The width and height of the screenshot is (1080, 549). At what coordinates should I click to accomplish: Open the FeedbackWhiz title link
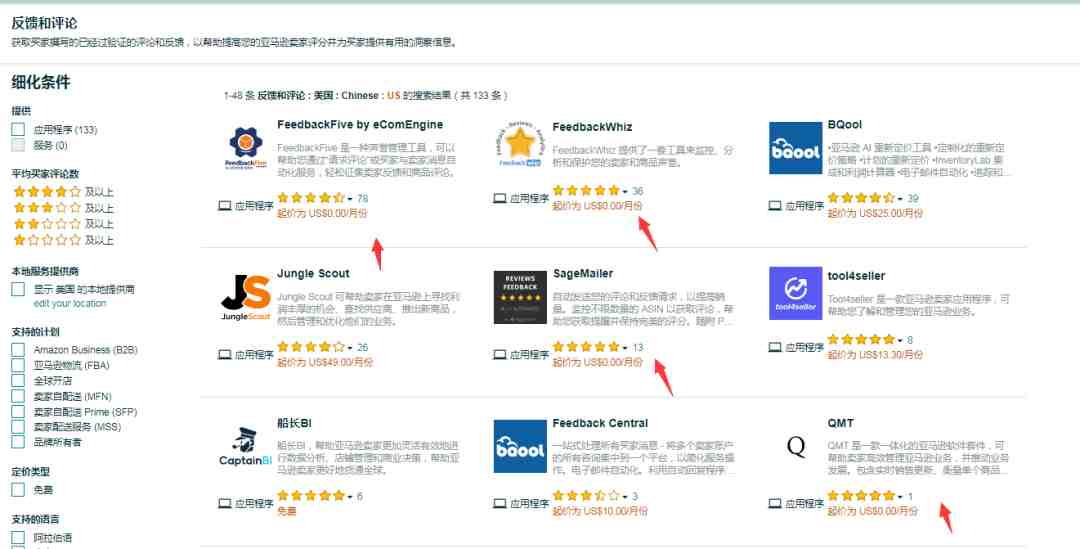pos(592,127)
